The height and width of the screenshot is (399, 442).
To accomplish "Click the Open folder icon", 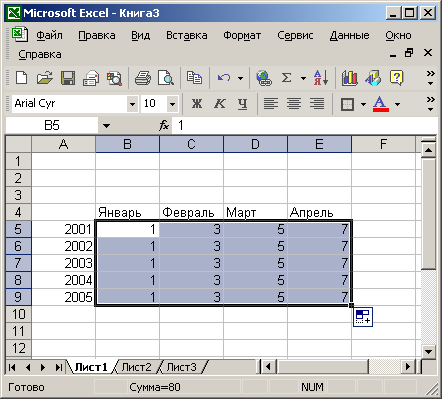I will [45, 78].
